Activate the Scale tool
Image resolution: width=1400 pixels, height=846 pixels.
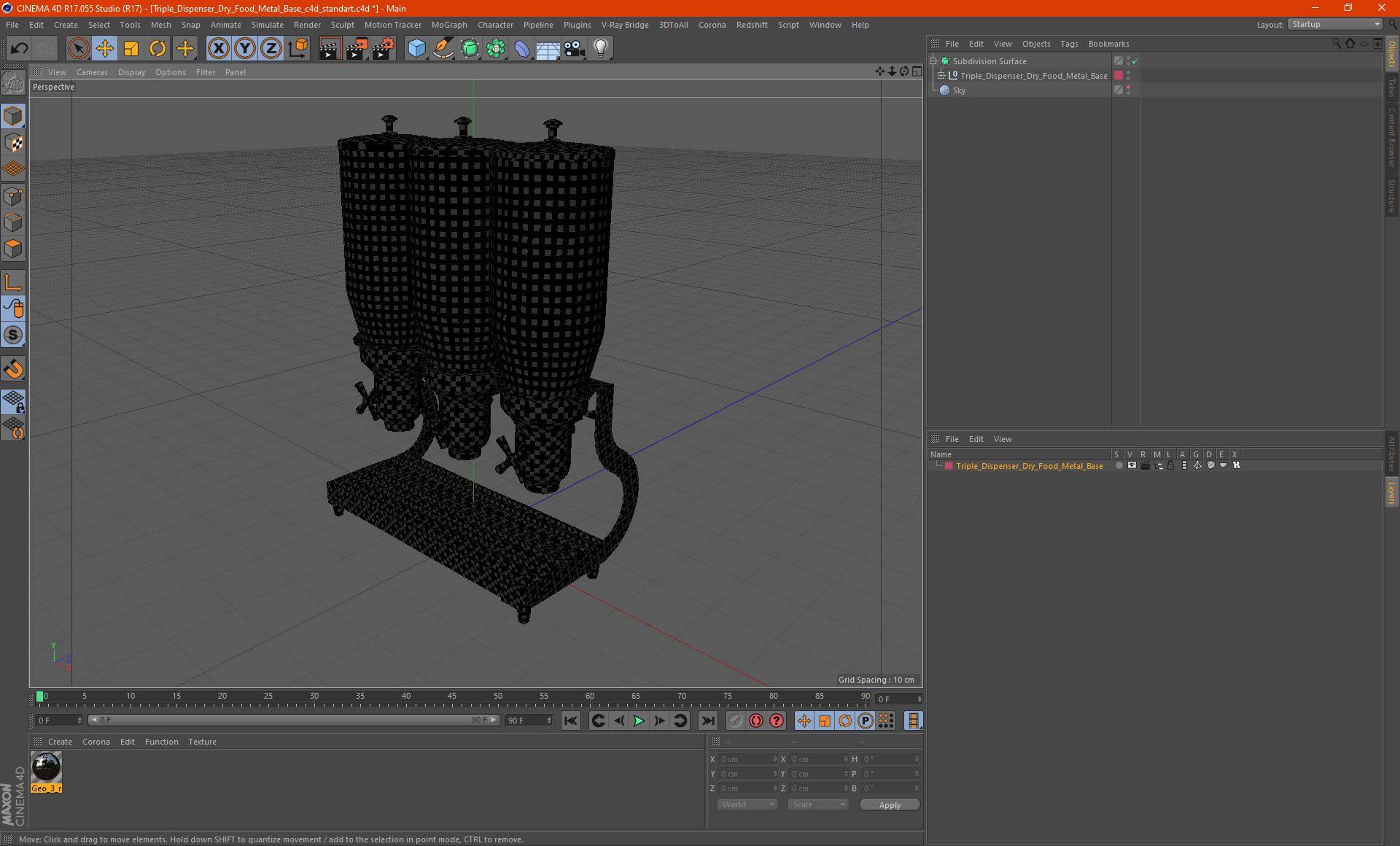[131, 49]
